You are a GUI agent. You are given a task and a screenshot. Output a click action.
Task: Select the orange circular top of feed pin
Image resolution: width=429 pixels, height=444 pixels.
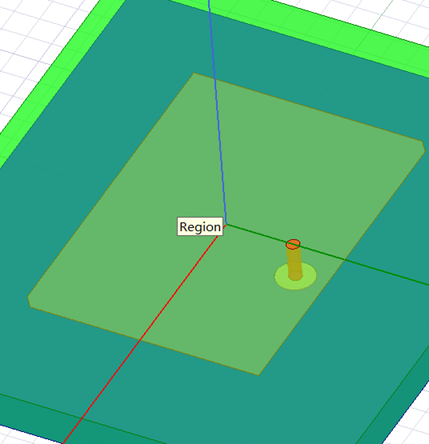pyautogui.click(x=293, y=244)
